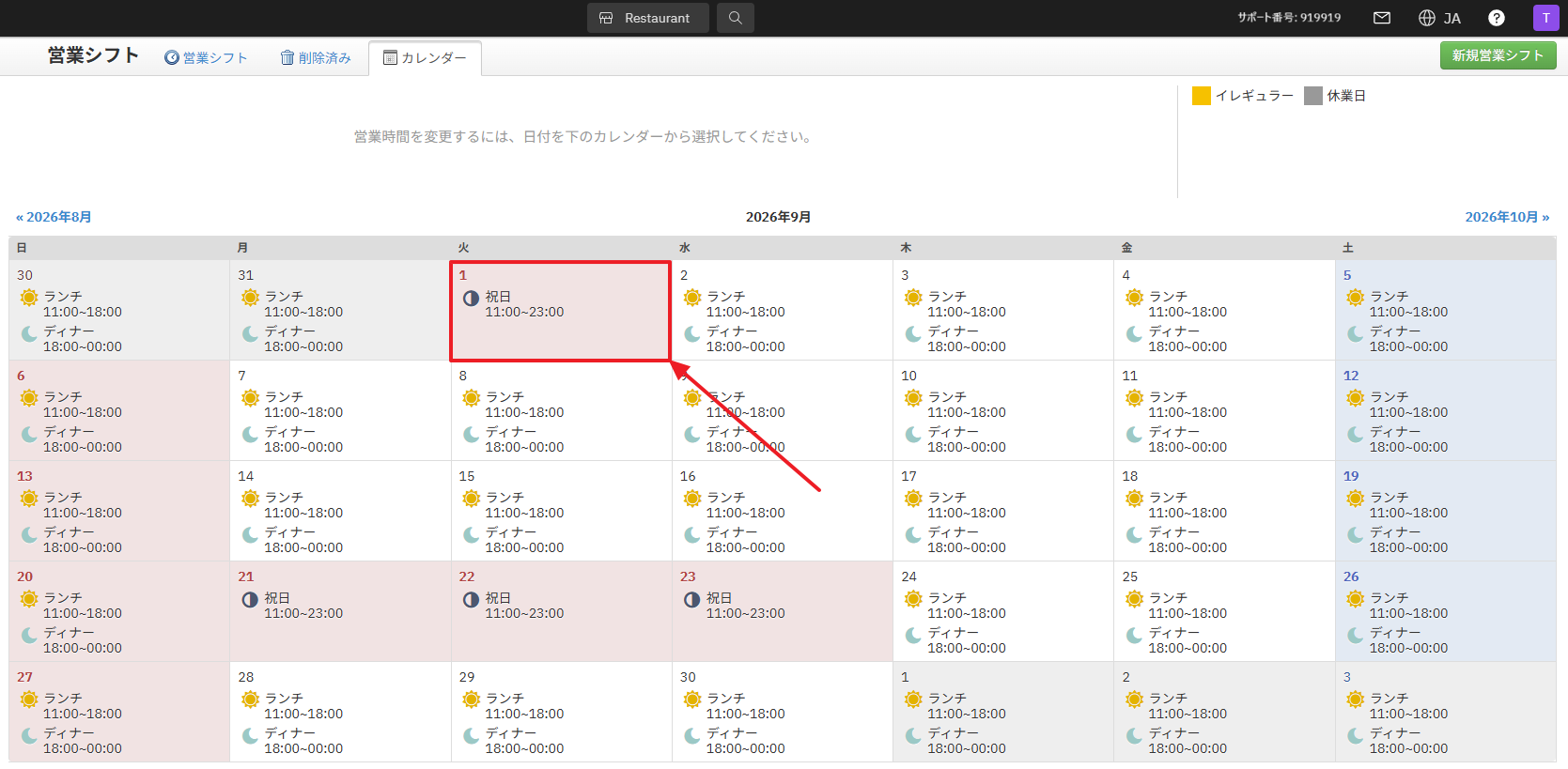The height and width of the screenshot is (769, 1568).
Task: Click the half-moon holiday icon on the 22nd
Action: (471, 599)
